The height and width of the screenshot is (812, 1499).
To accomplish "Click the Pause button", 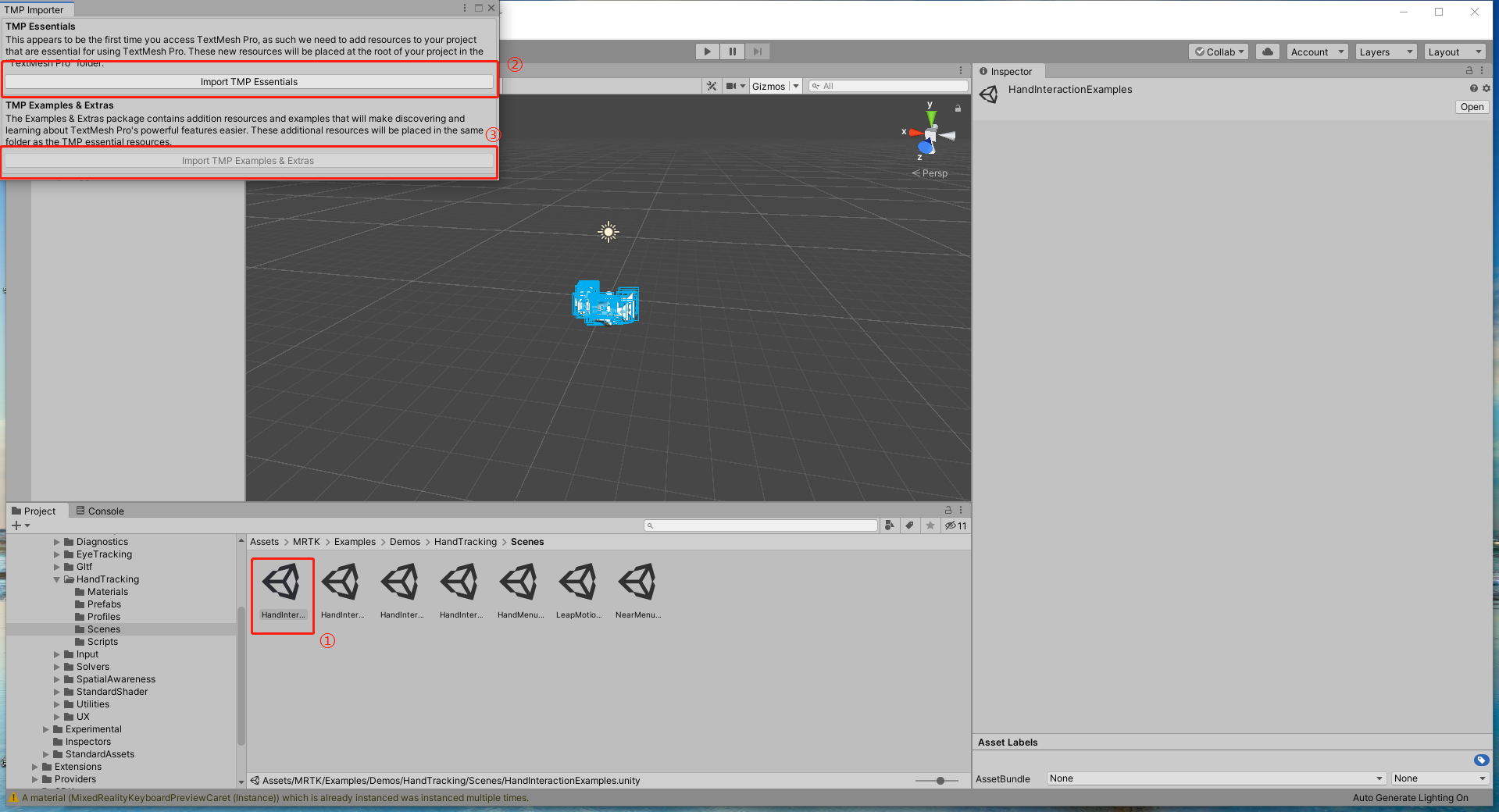I will [732, 51].
